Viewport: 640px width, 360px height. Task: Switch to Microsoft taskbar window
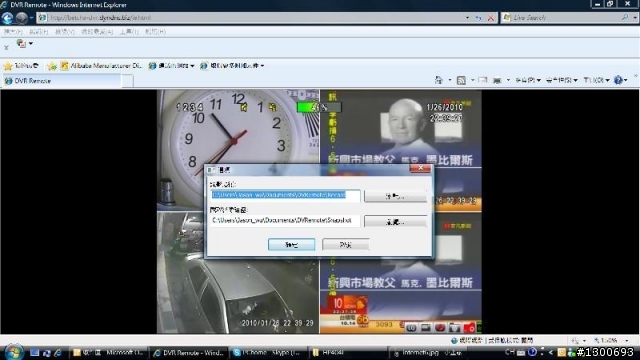[108, 353]
